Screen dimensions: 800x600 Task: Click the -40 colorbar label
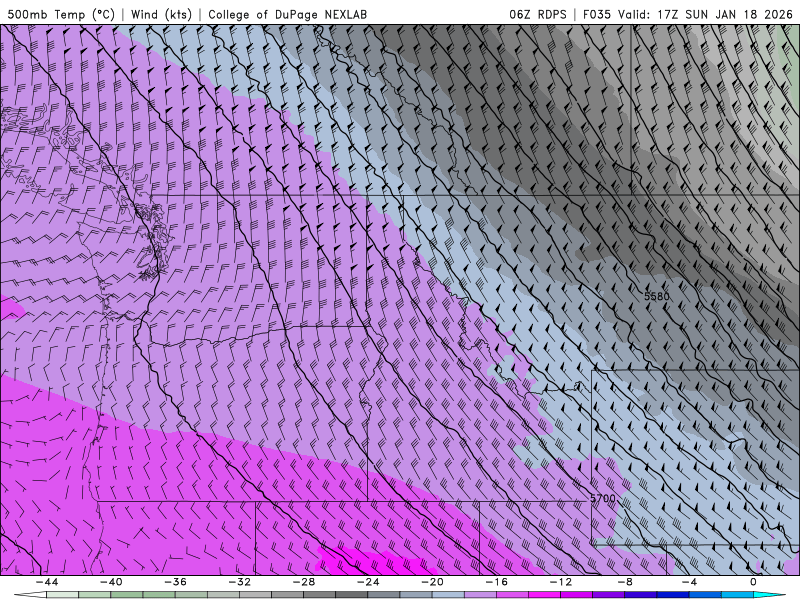111,582
